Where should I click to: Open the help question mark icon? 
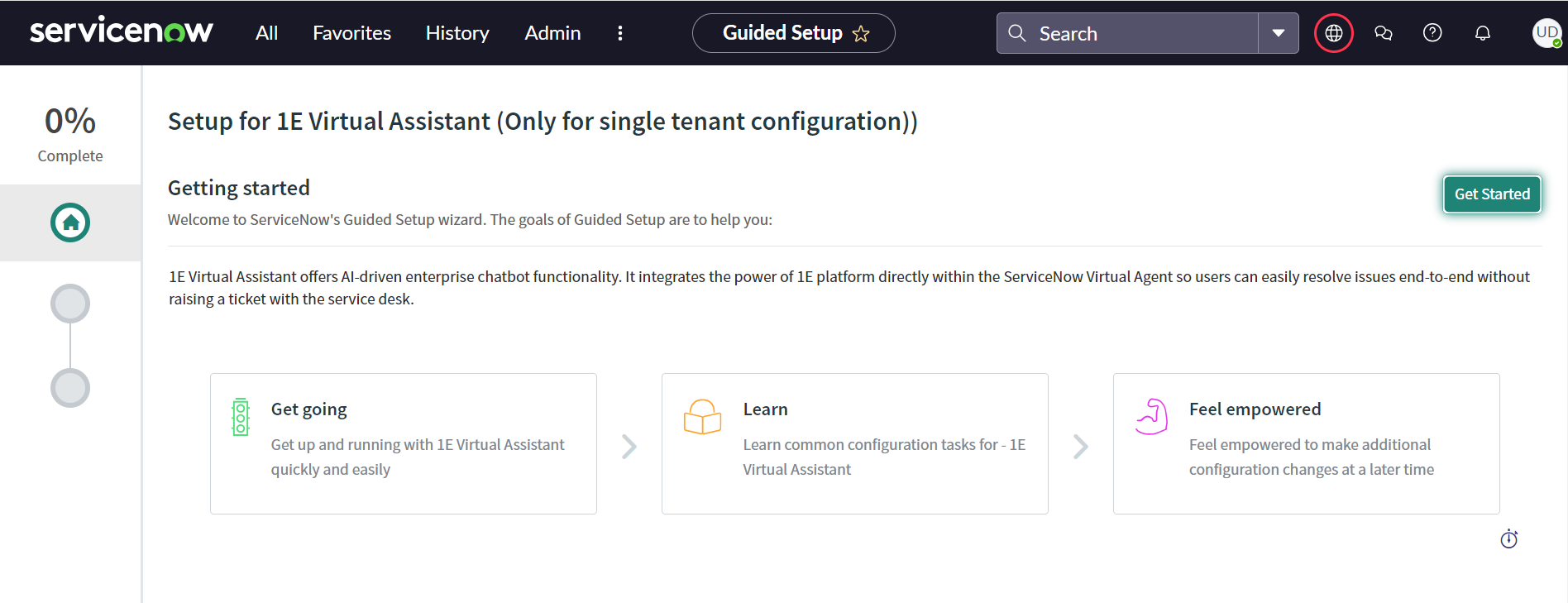click(1432, 33)
